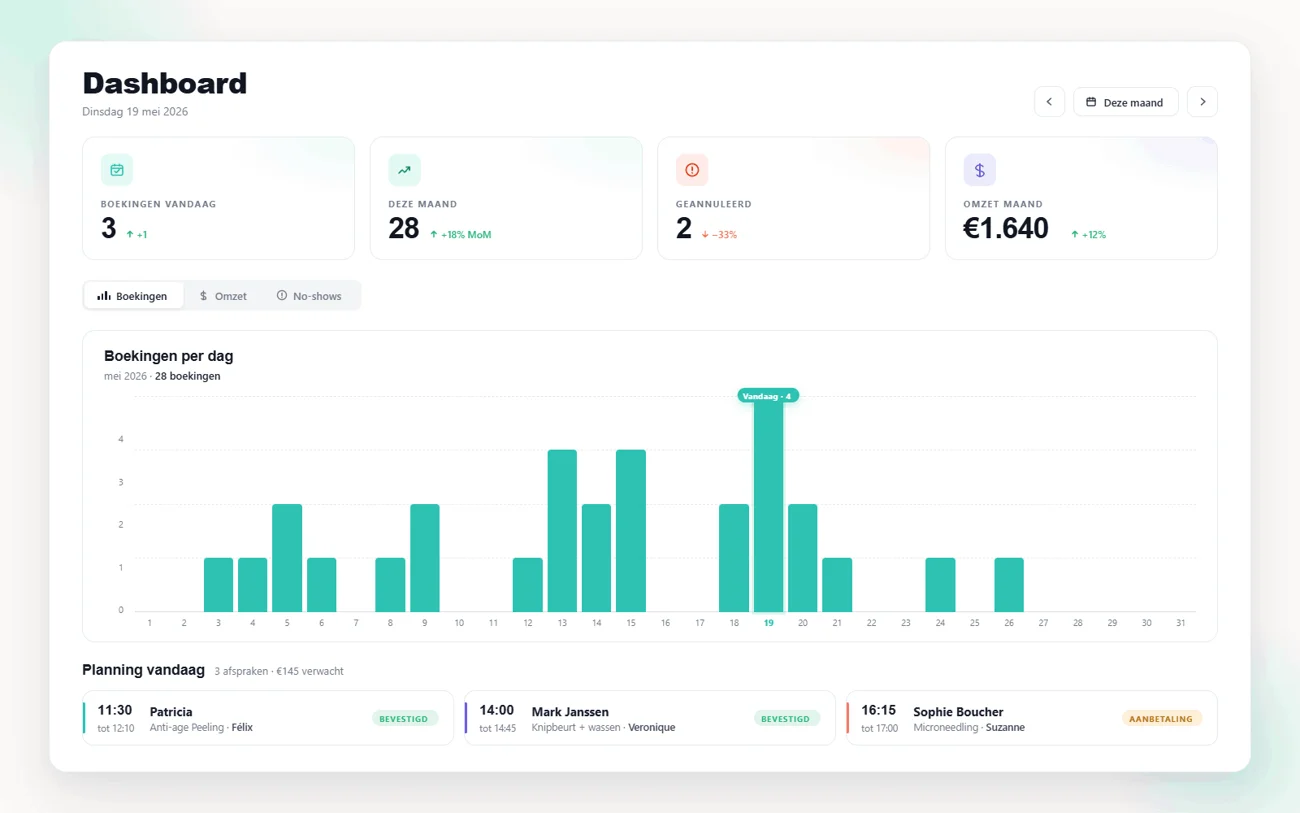Open Patricia's 11:30 appointment card
This screenshot has width=1300, height=813.
click(268, 718)
